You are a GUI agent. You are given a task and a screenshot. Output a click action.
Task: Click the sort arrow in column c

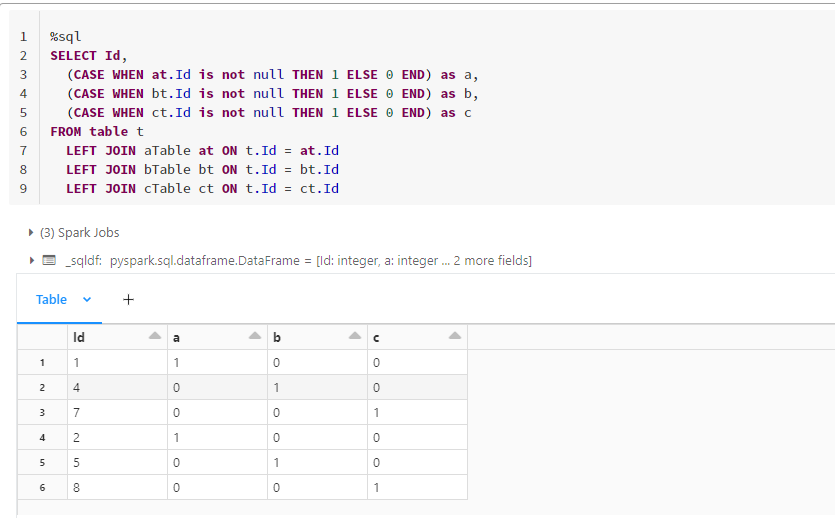(455, 336)
